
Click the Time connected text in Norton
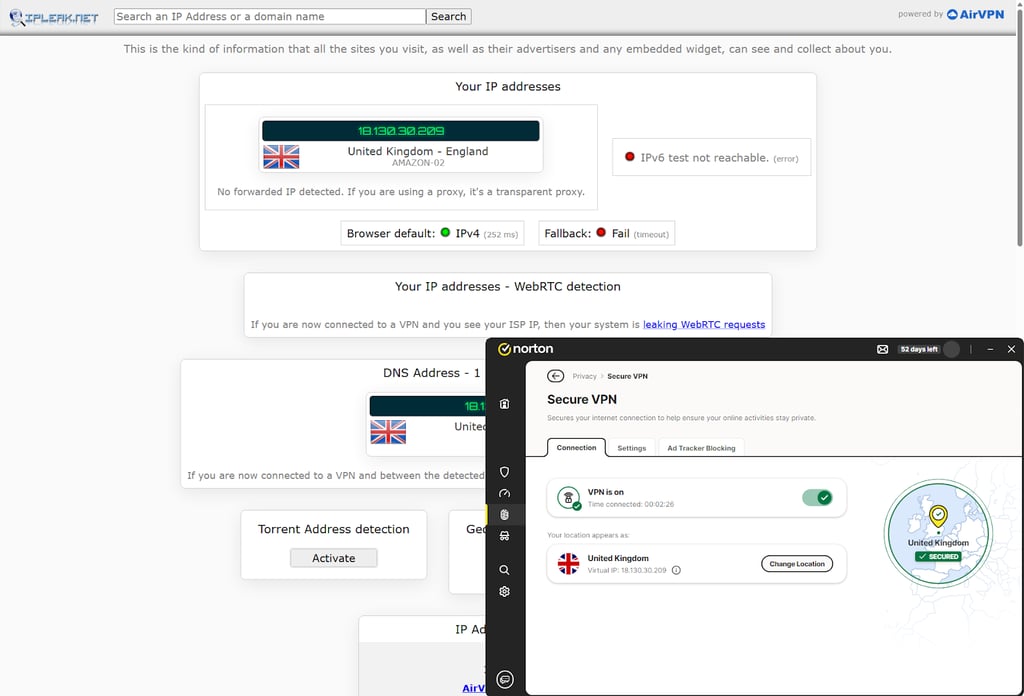(x=630, y=504)
